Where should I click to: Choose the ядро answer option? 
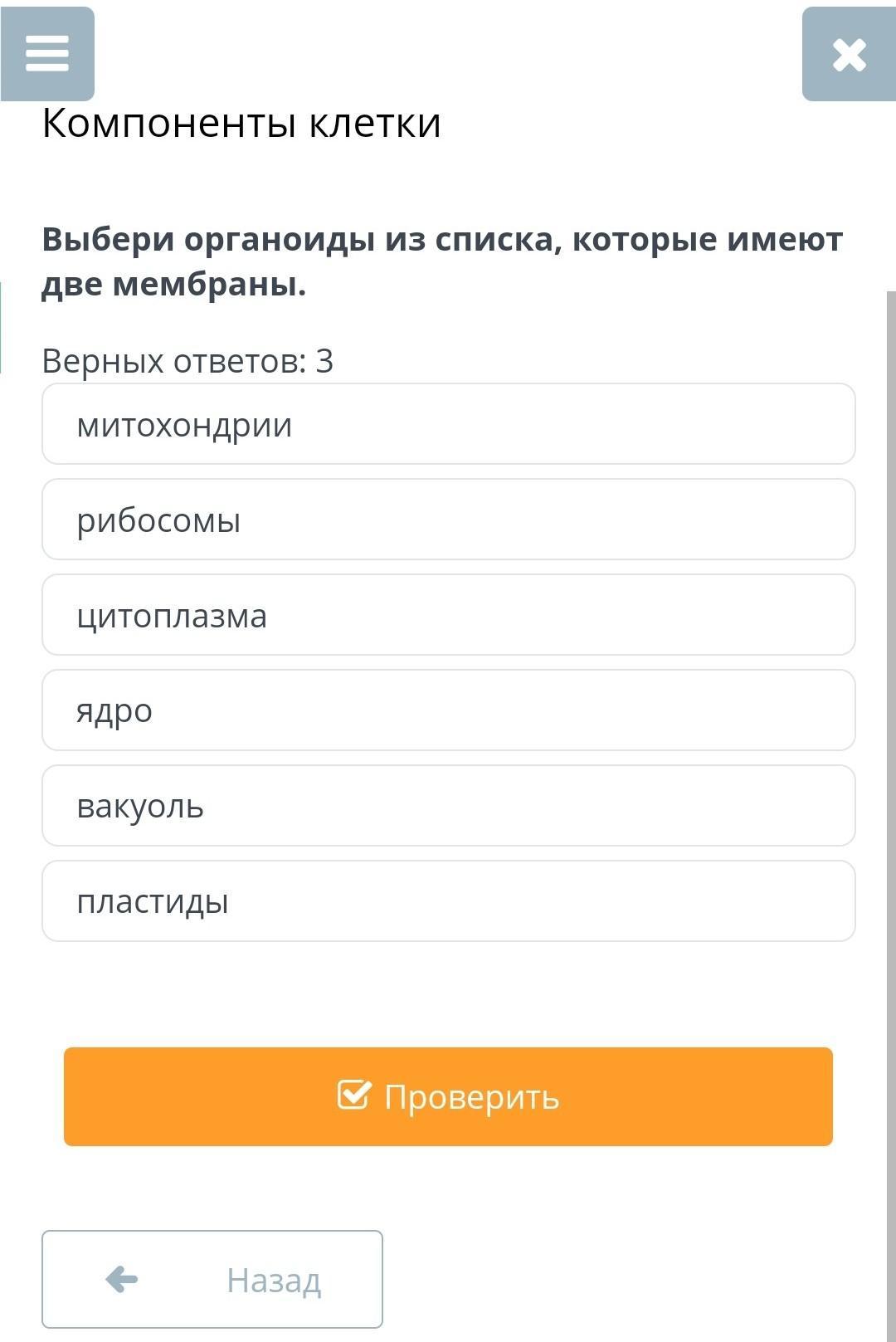pyautogui.click(x=448, y=710)
